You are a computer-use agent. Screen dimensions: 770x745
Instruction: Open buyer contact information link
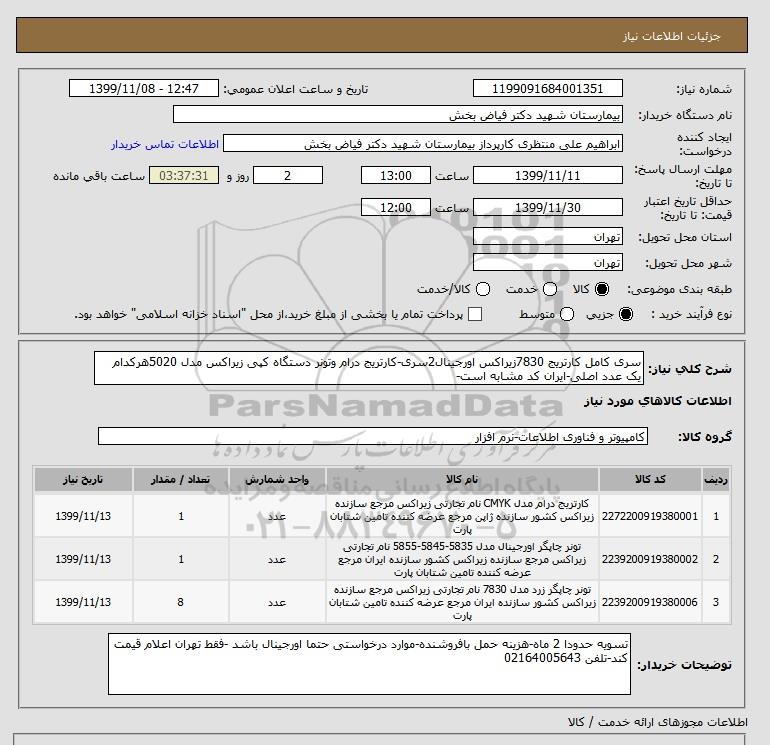(165, 144)
